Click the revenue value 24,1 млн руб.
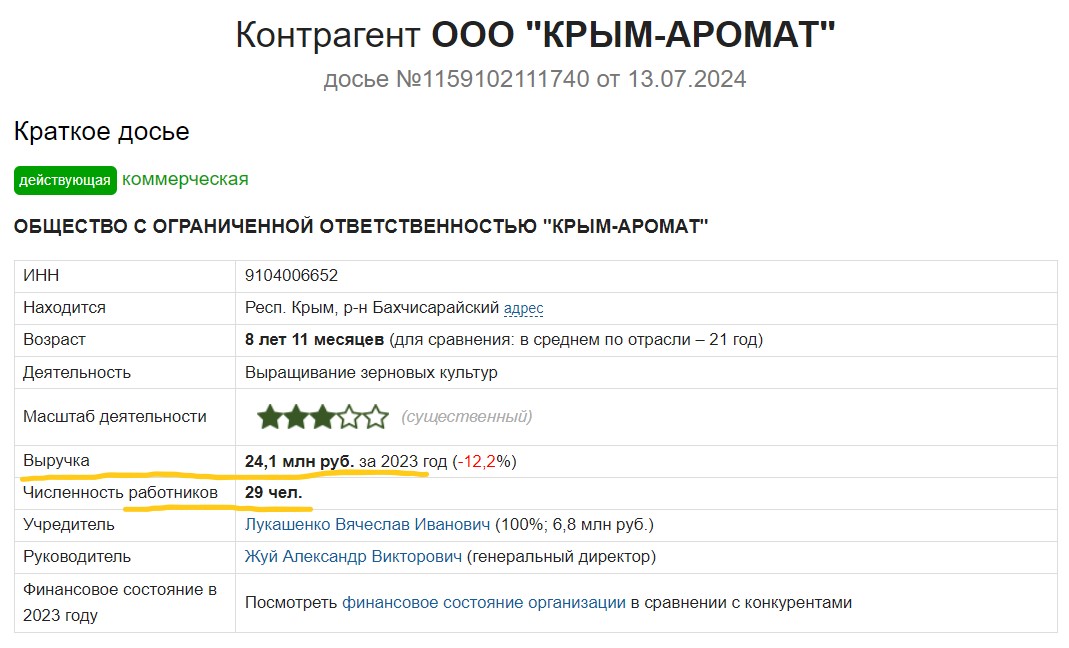Screen dimensions: 1069x648 pyautogui.click(x=299, y=461)
